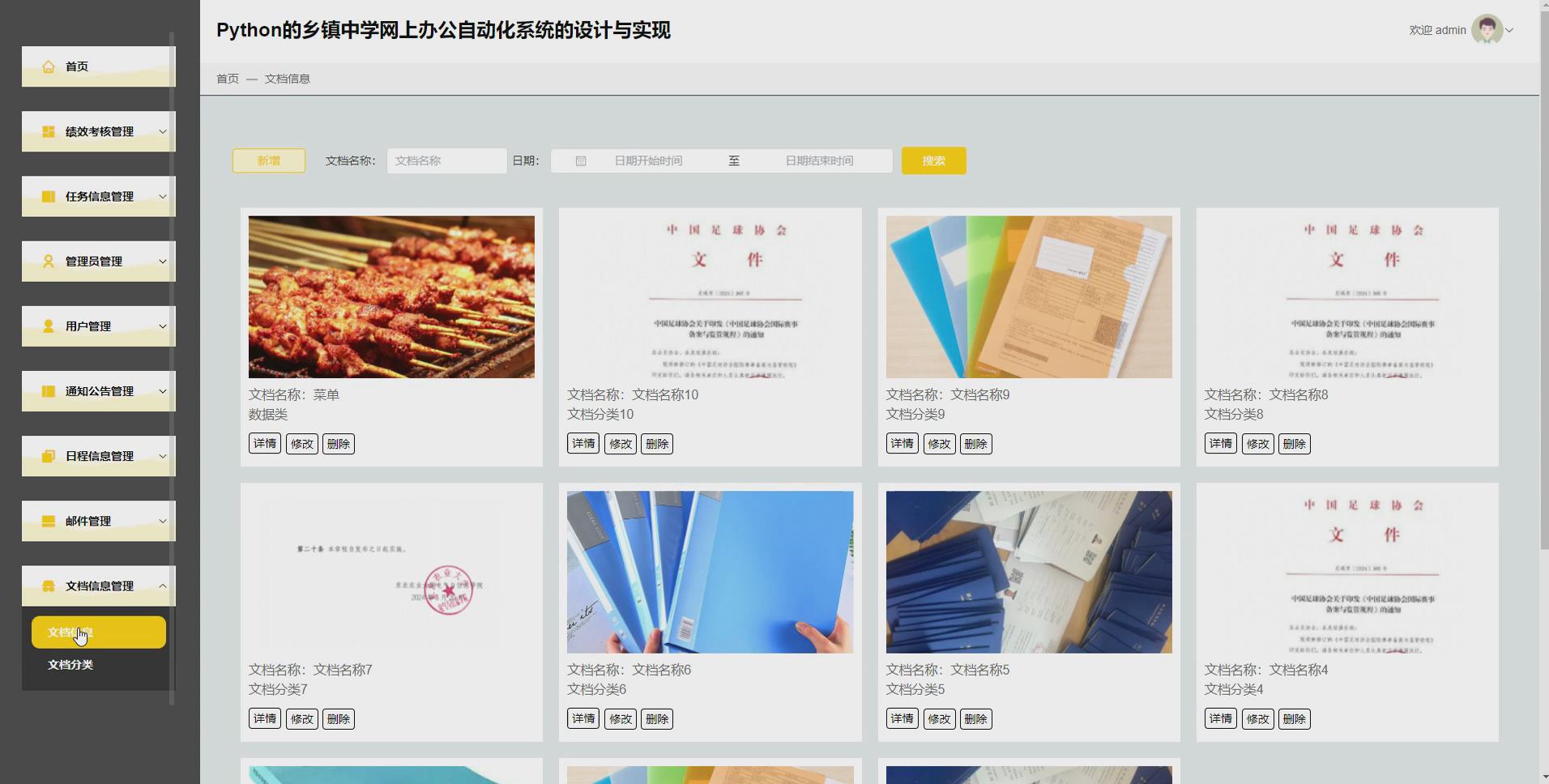Click inside the 文档名称 search input

tap(446, 160)
